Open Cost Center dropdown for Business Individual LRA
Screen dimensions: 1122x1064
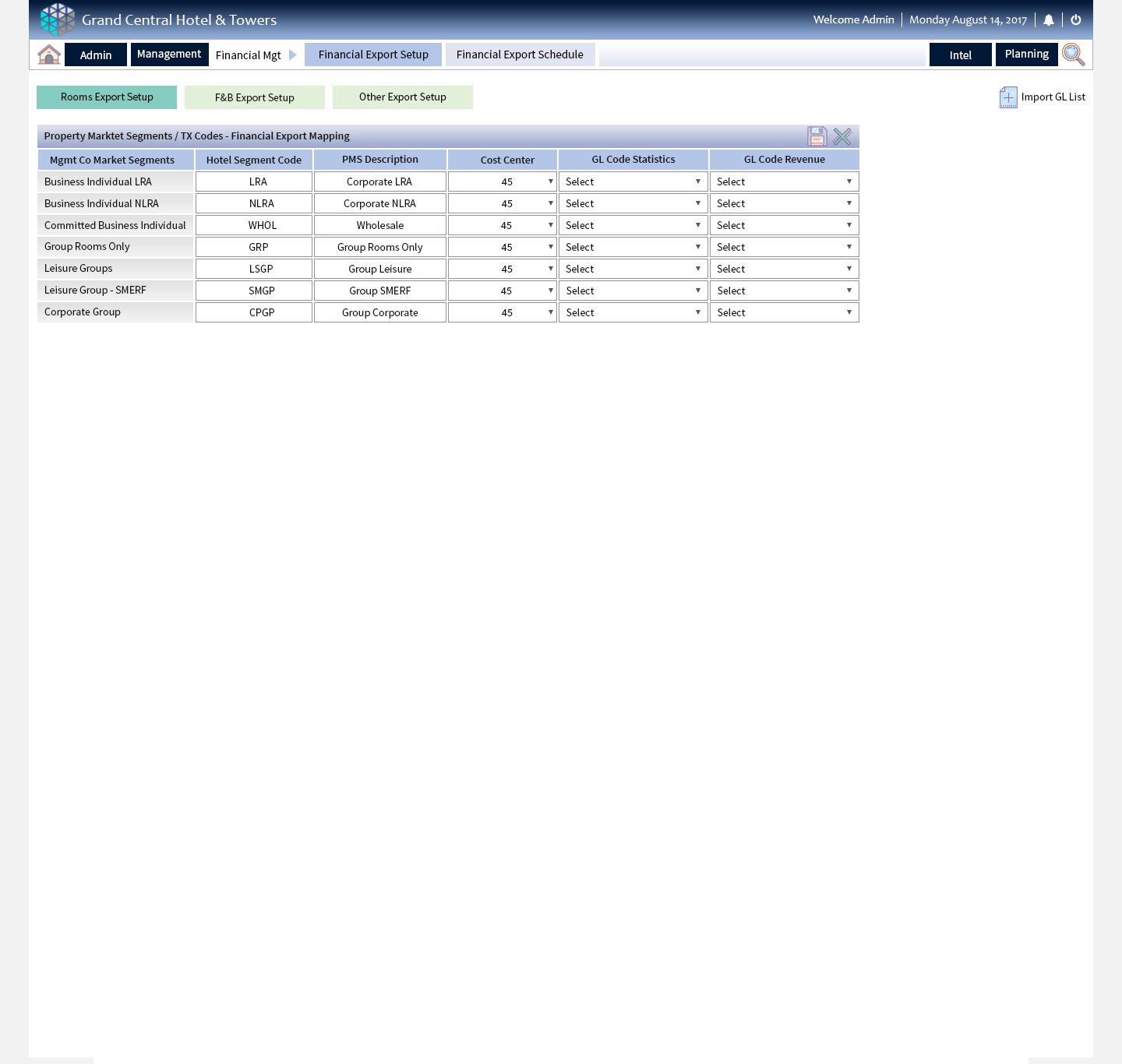(503, 181)
